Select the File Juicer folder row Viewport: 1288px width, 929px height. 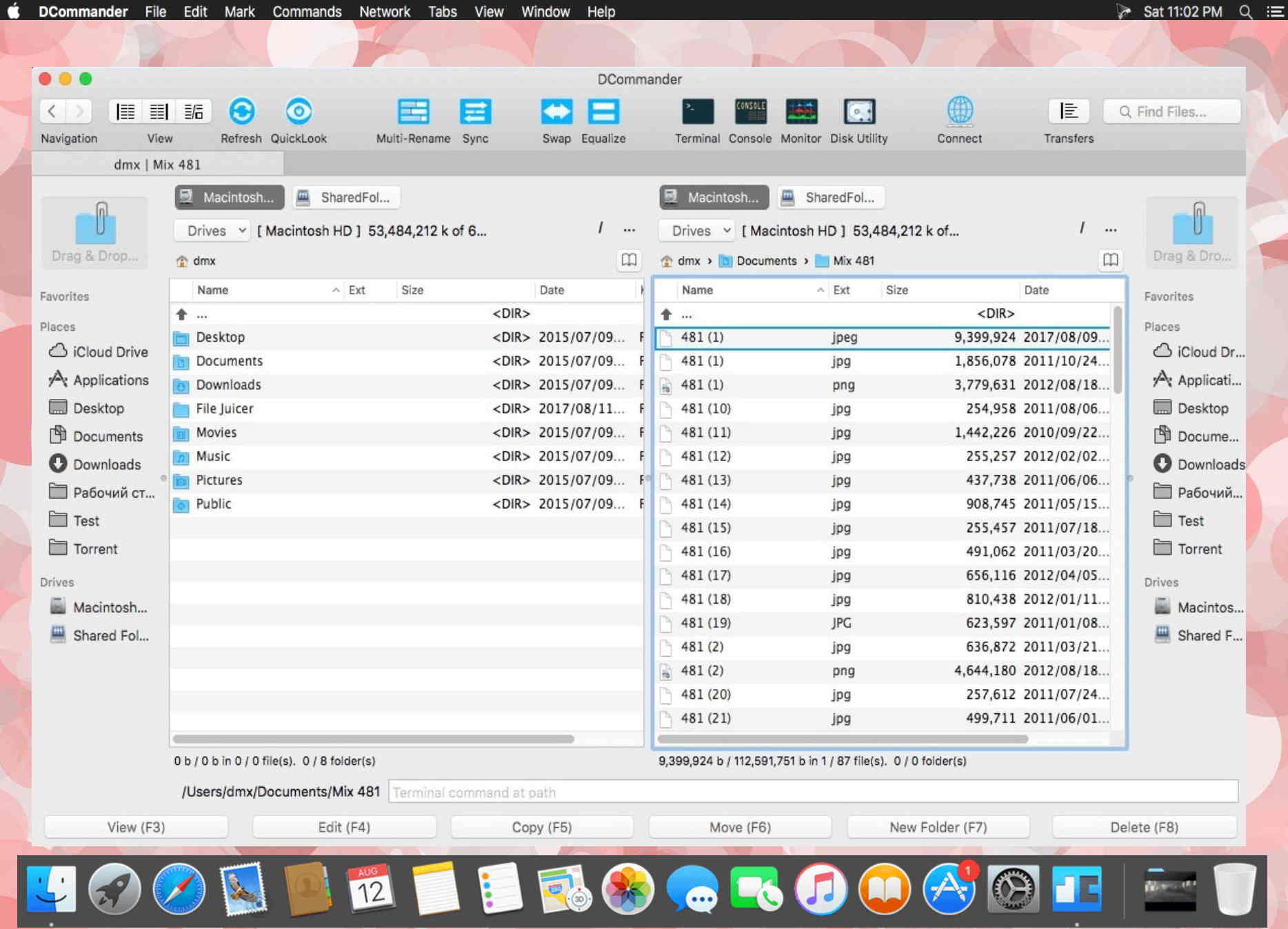pyautogui.click(x=406, y=409)
